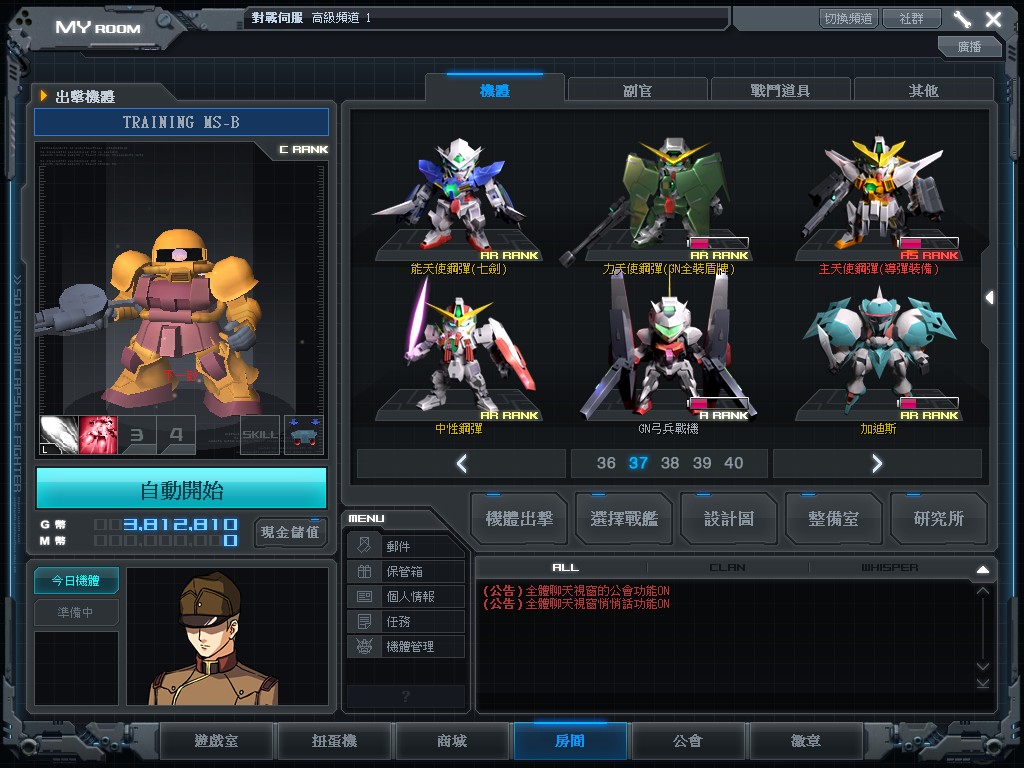Select the first weapon skill icon
Screen dimensions: 1024x768
point(59,435)
